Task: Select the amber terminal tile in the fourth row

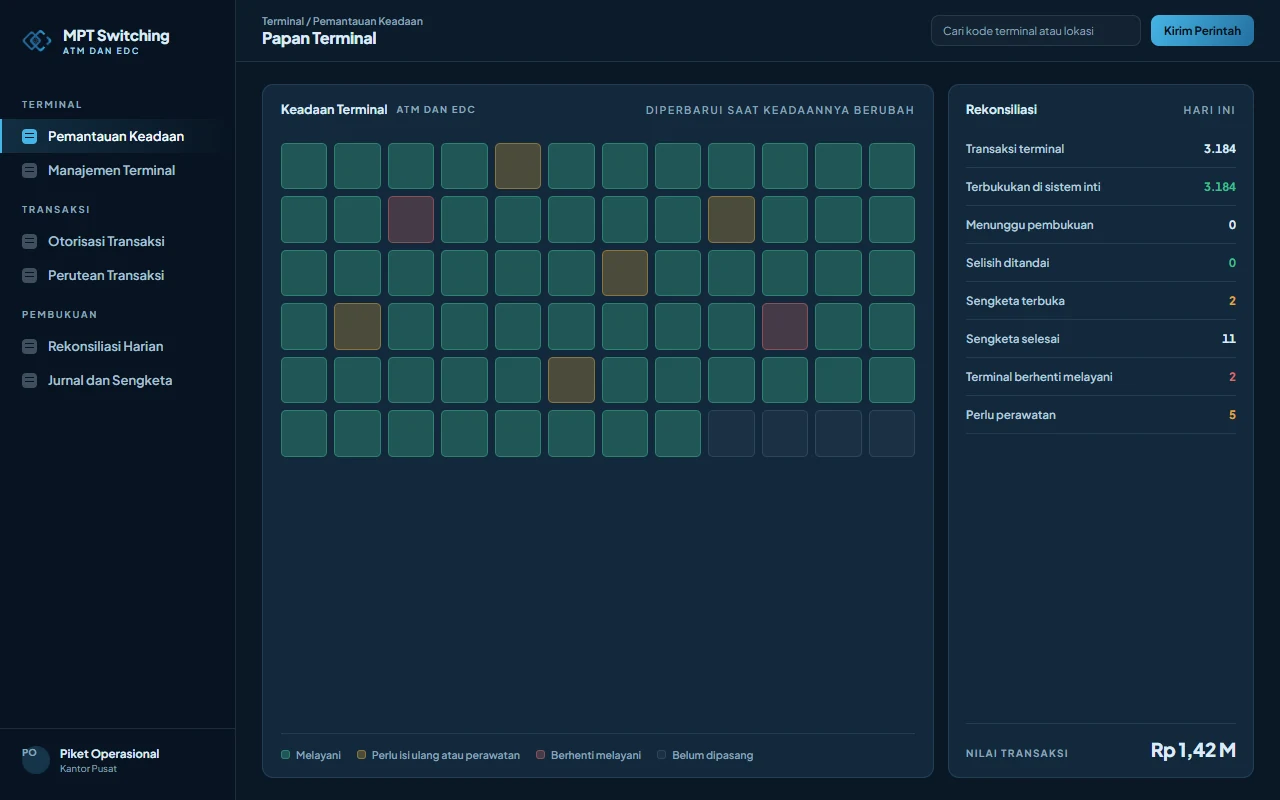Action: click(357, 326)
